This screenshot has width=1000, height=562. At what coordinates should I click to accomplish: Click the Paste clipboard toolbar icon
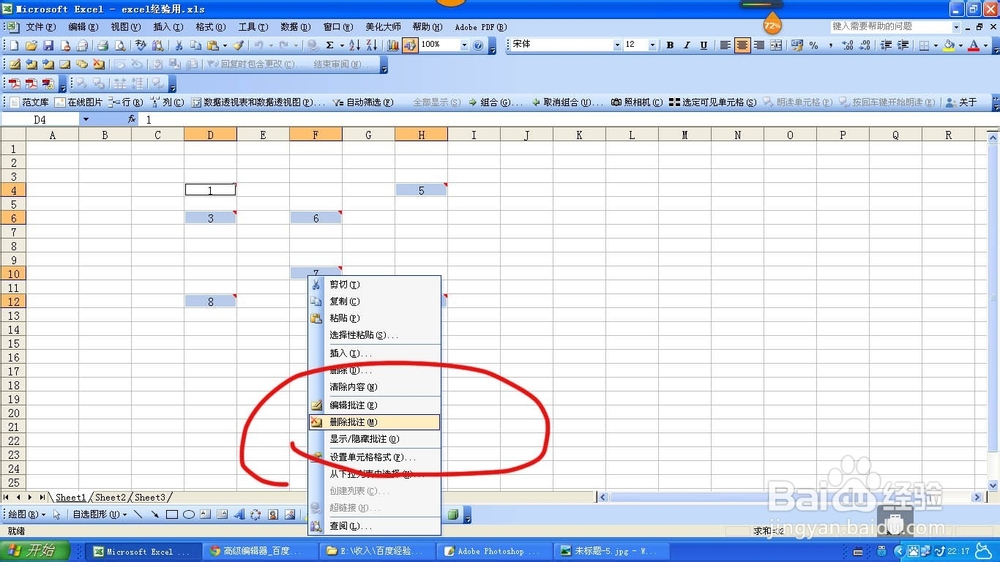[213, 45]
